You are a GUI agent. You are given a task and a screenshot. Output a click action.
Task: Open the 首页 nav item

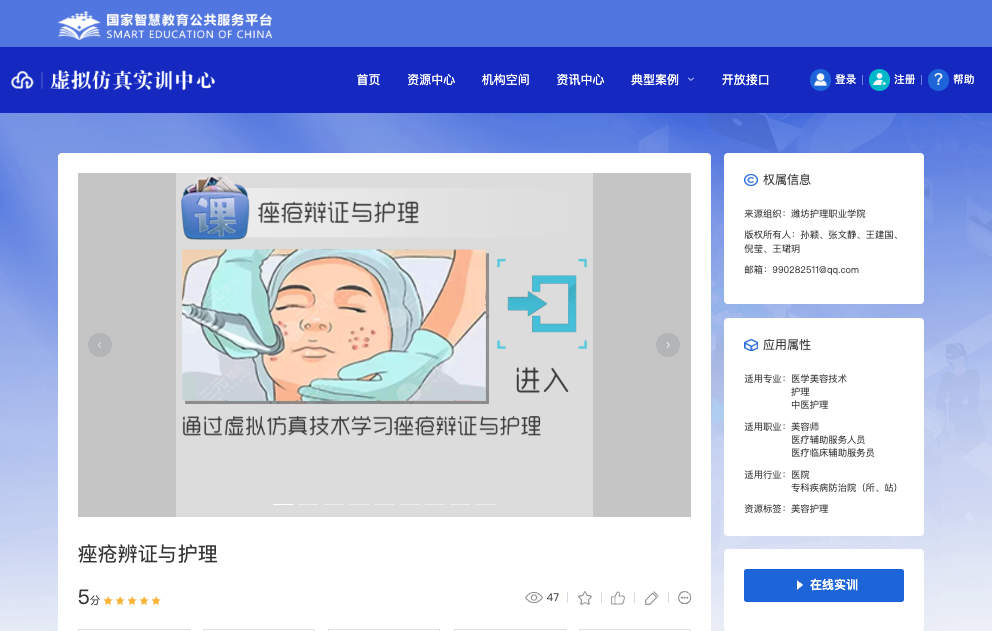(x=368, y=80)
